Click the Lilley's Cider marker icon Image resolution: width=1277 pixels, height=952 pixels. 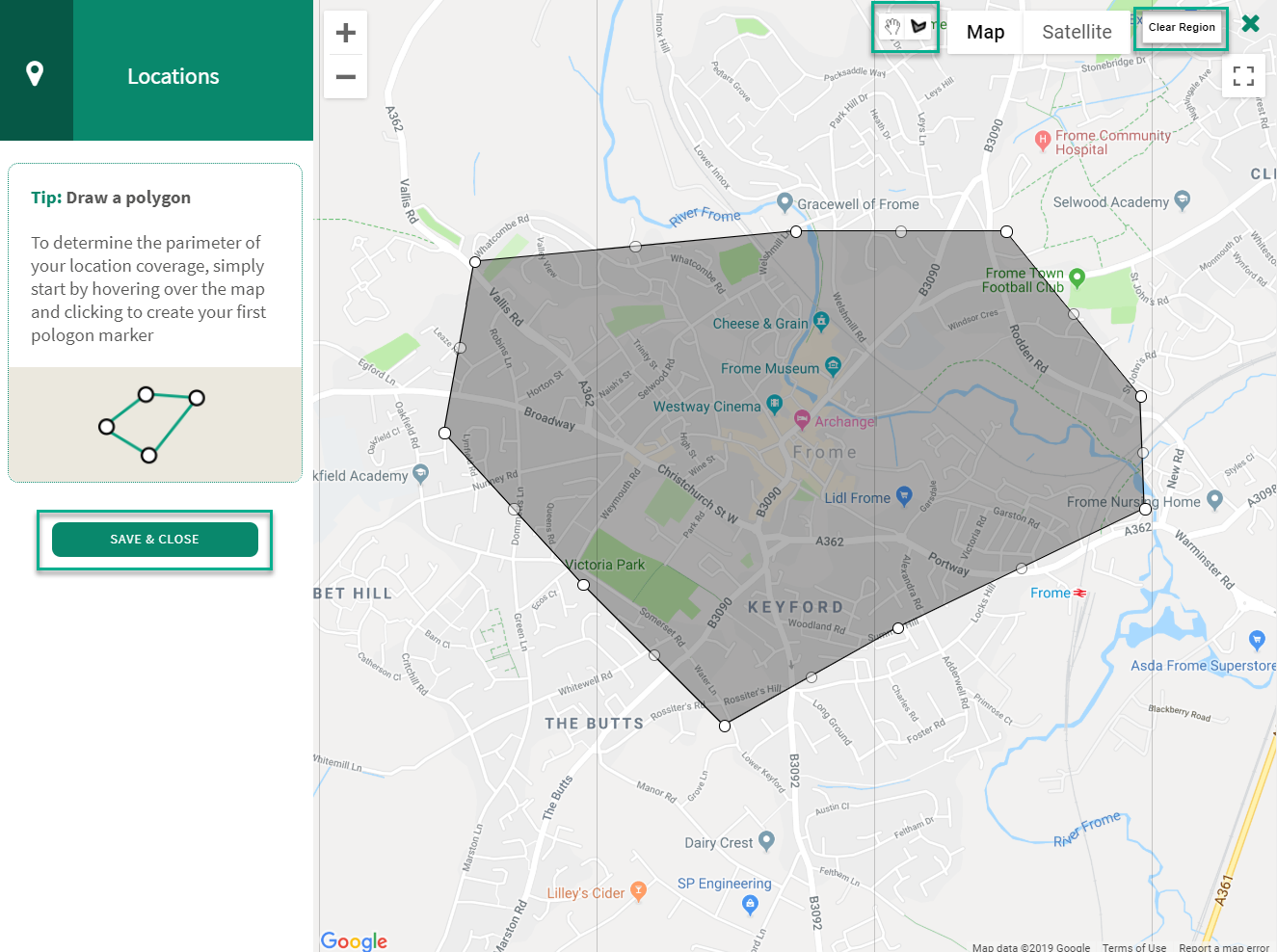(638, 891)
